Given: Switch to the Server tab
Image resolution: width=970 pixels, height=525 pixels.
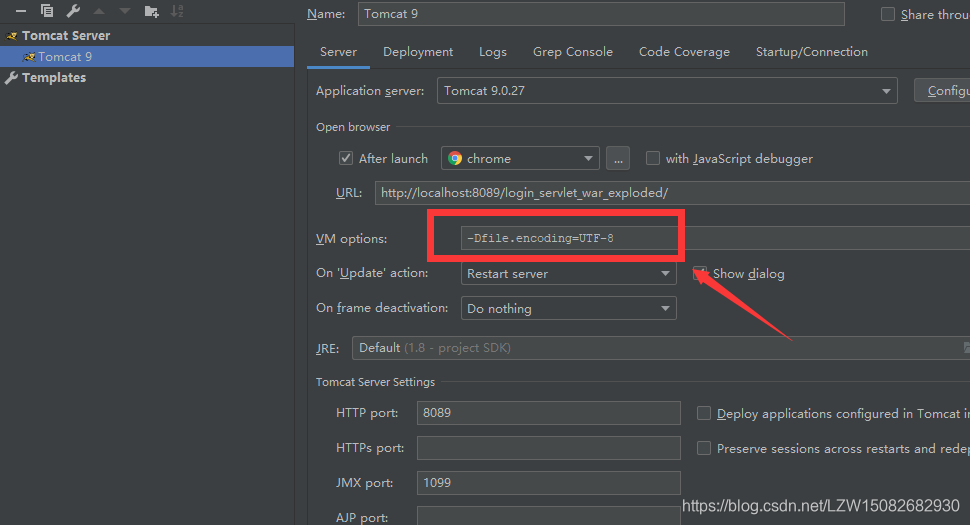Looking at the screenshot, I should coord(338,52).
